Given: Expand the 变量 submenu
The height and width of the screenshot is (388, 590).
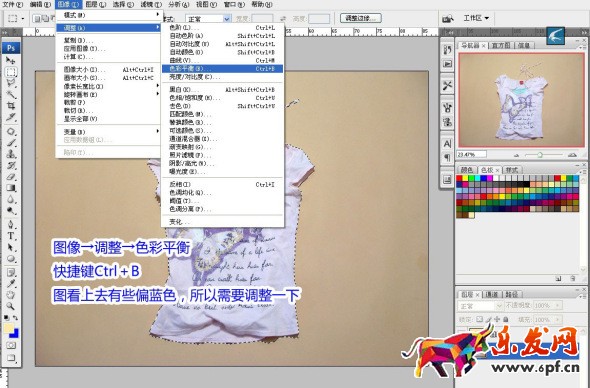Looking at the screenshot, I should coord(108,132).
